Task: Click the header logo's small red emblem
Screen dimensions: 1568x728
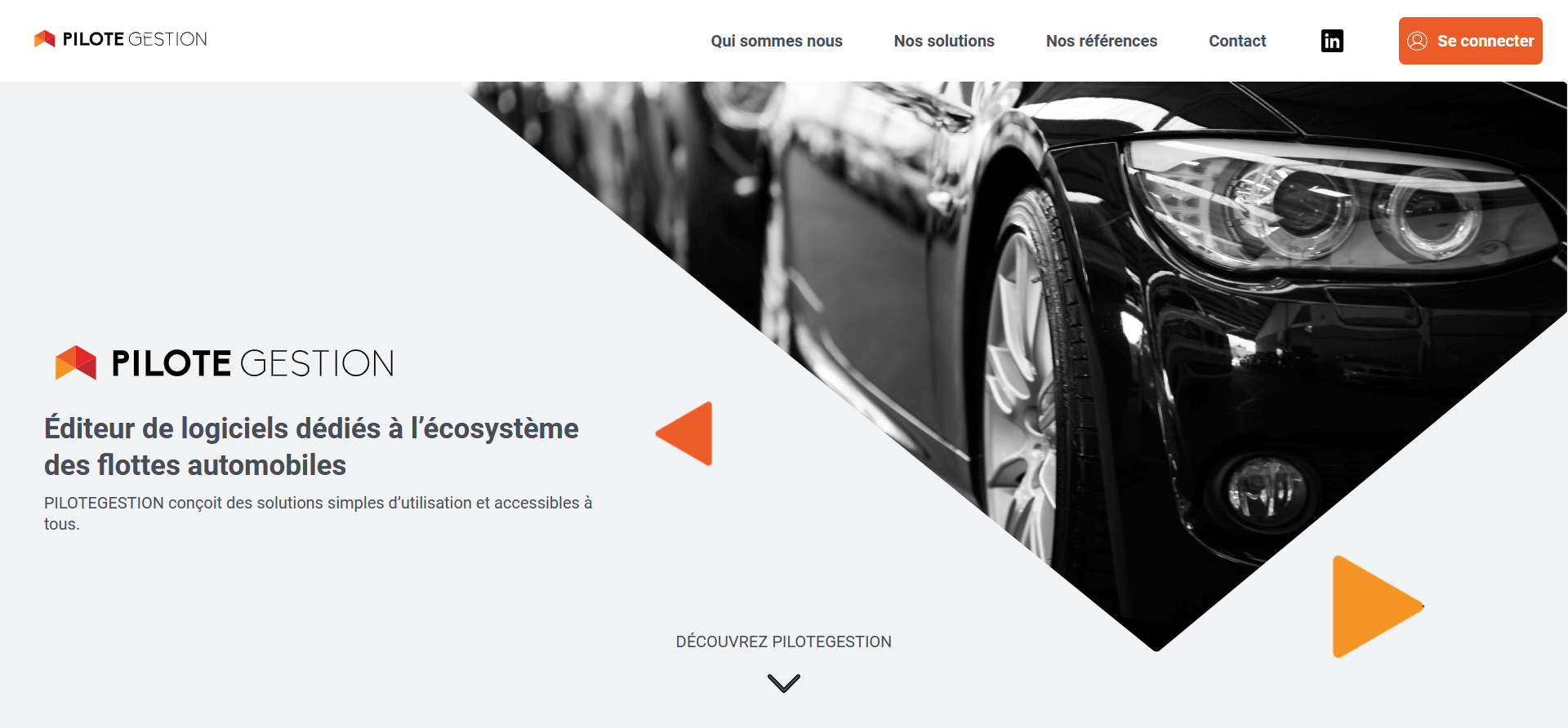Action: (45, 38)
